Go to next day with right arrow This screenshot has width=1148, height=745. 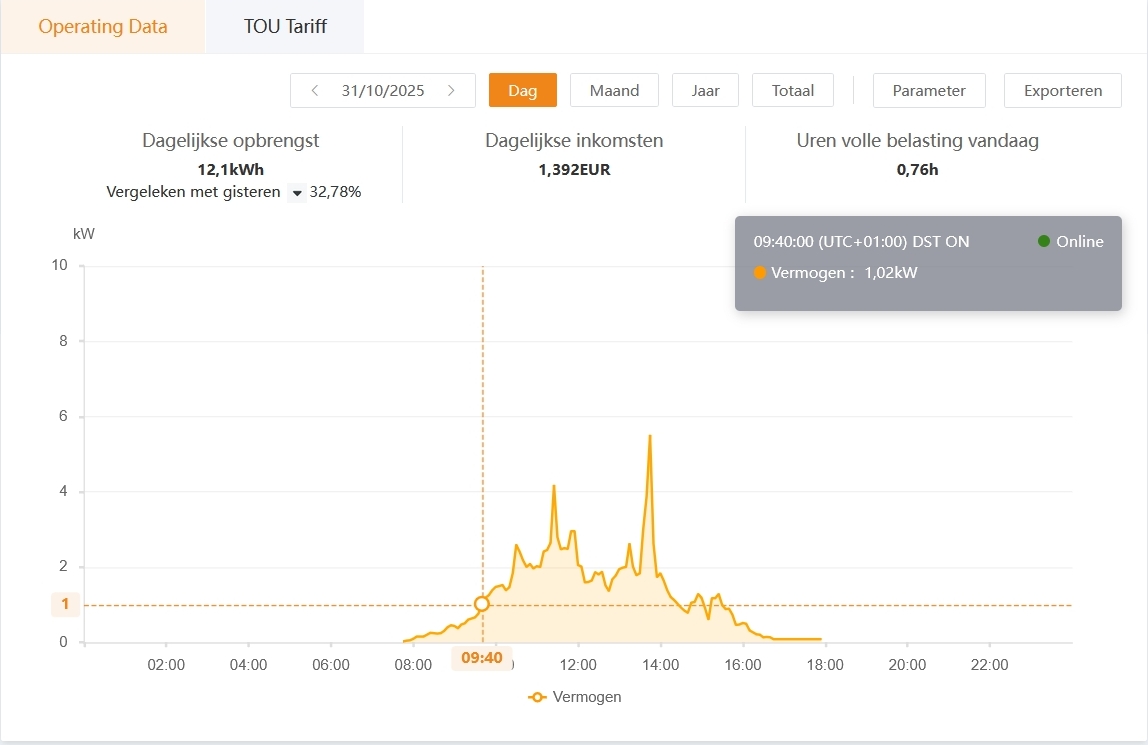[x=452, y=91]
